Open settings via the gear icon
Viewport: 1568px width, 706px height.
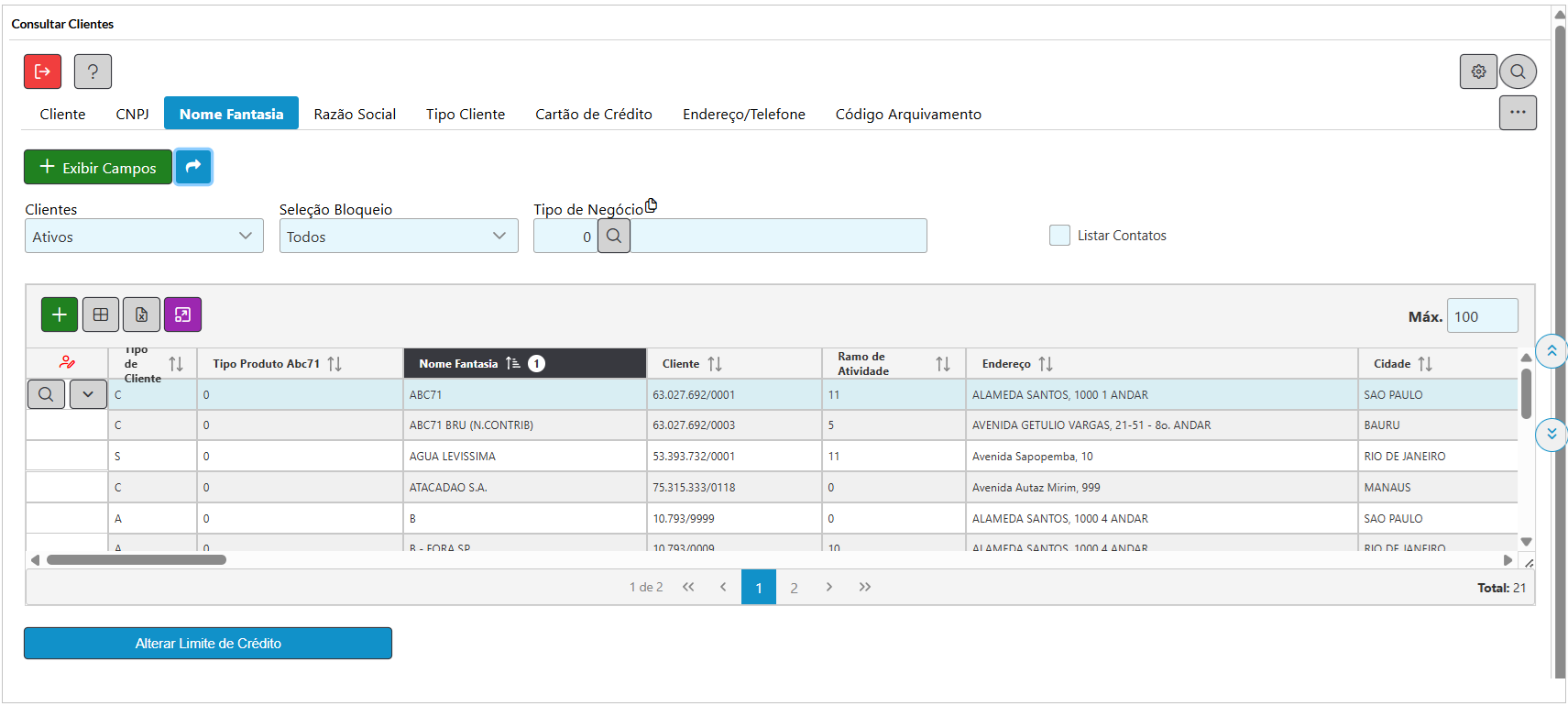(1478, 72)
